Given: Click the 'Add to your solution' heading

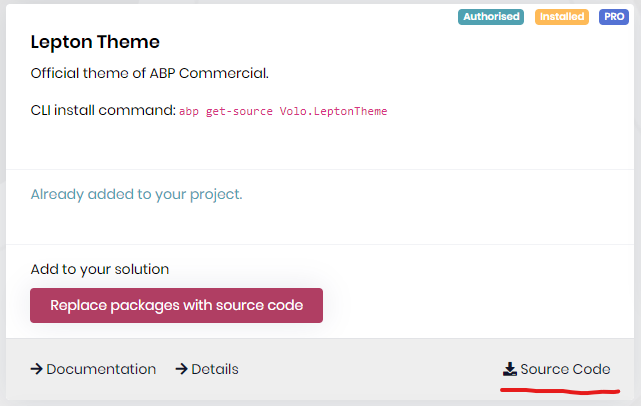Looking at the screenshot, I should point(100,269).
